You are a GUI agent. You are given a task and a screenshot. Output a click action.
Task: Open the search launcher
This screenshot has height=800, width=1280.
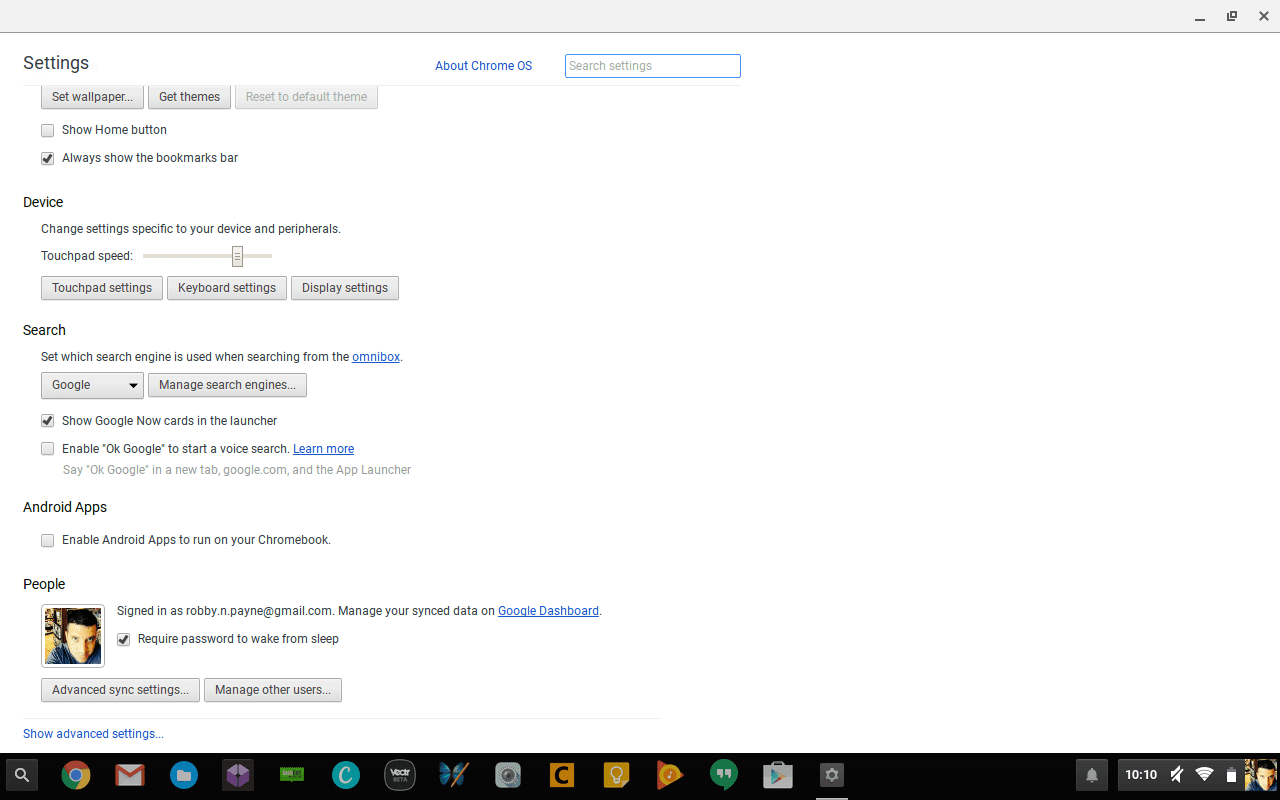21,775
